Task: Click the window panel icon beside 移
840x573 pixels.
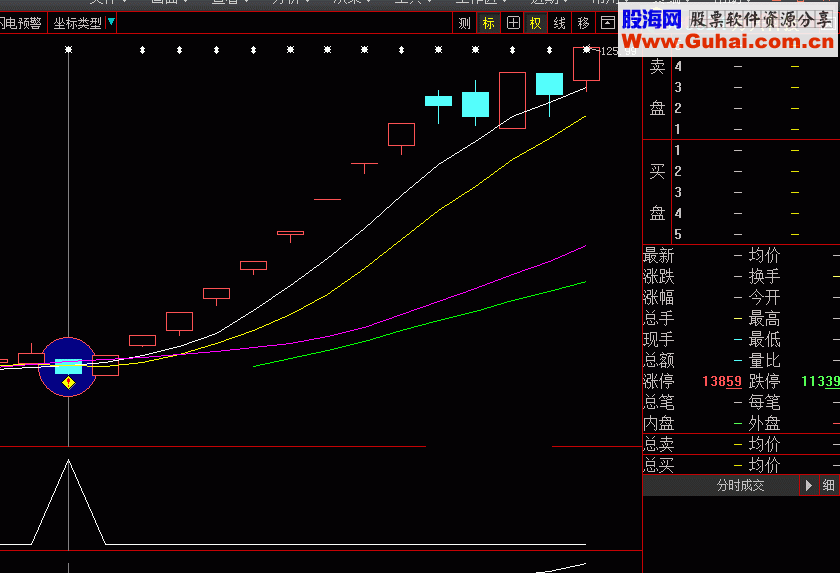Action: coord(608,23)
